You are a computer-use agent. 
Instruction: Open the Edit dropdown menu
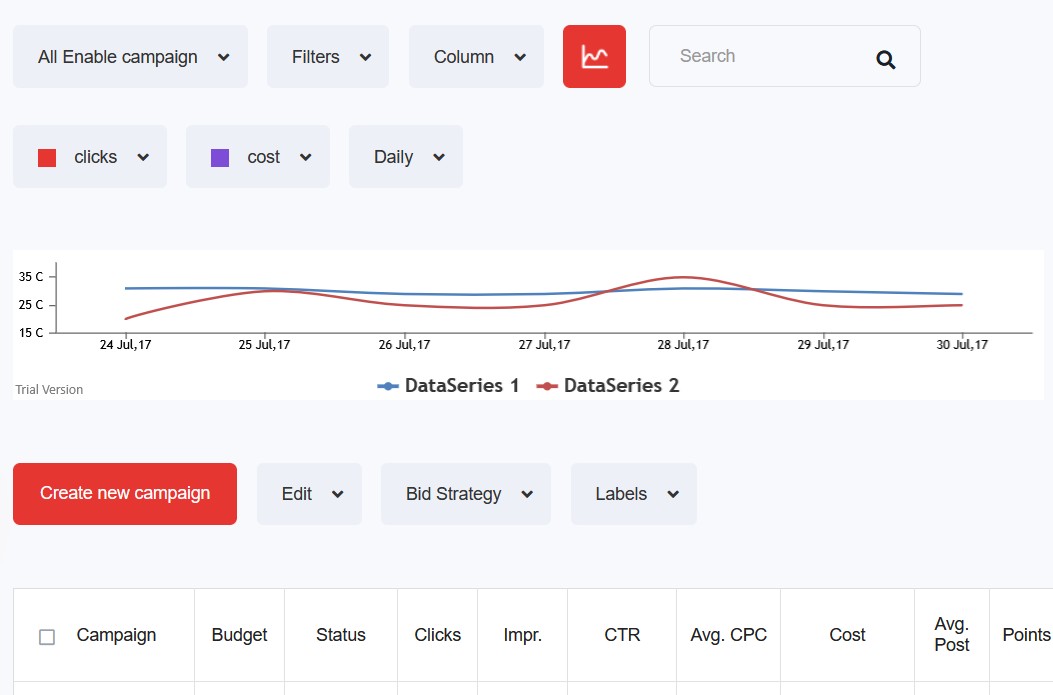tap(309, 494)
